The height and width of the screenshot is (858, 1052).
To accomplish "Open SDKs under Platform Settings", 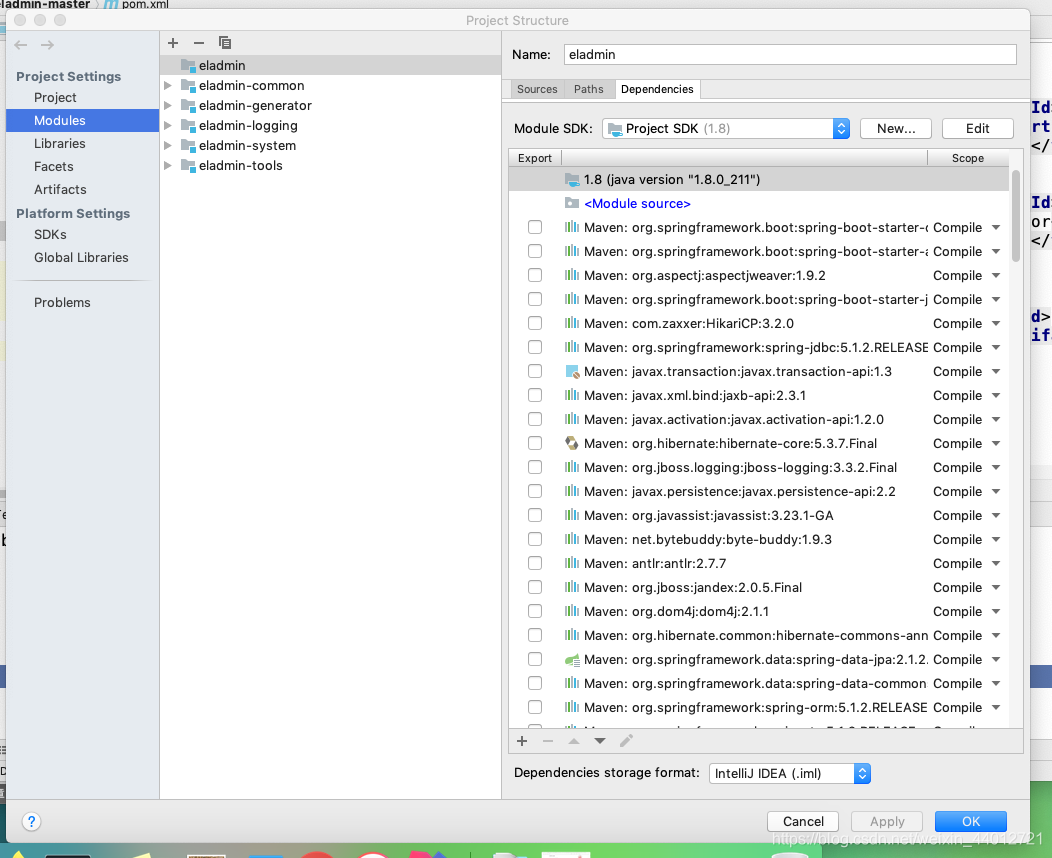I will tap(50, 234).
